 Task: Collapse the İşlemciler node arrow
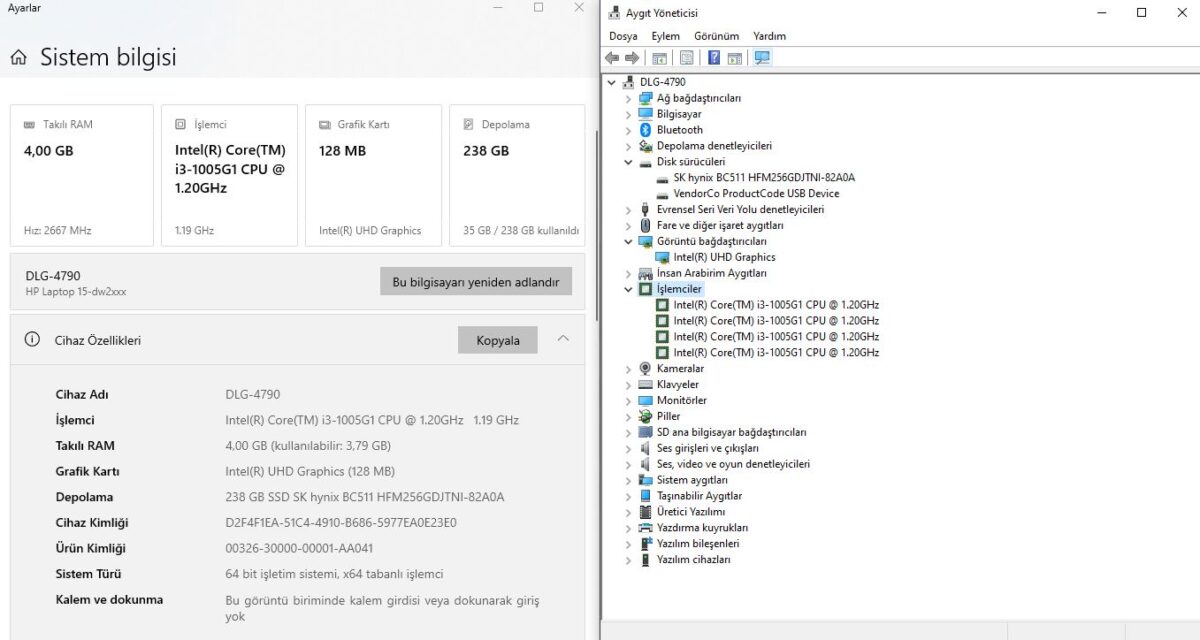628,289
